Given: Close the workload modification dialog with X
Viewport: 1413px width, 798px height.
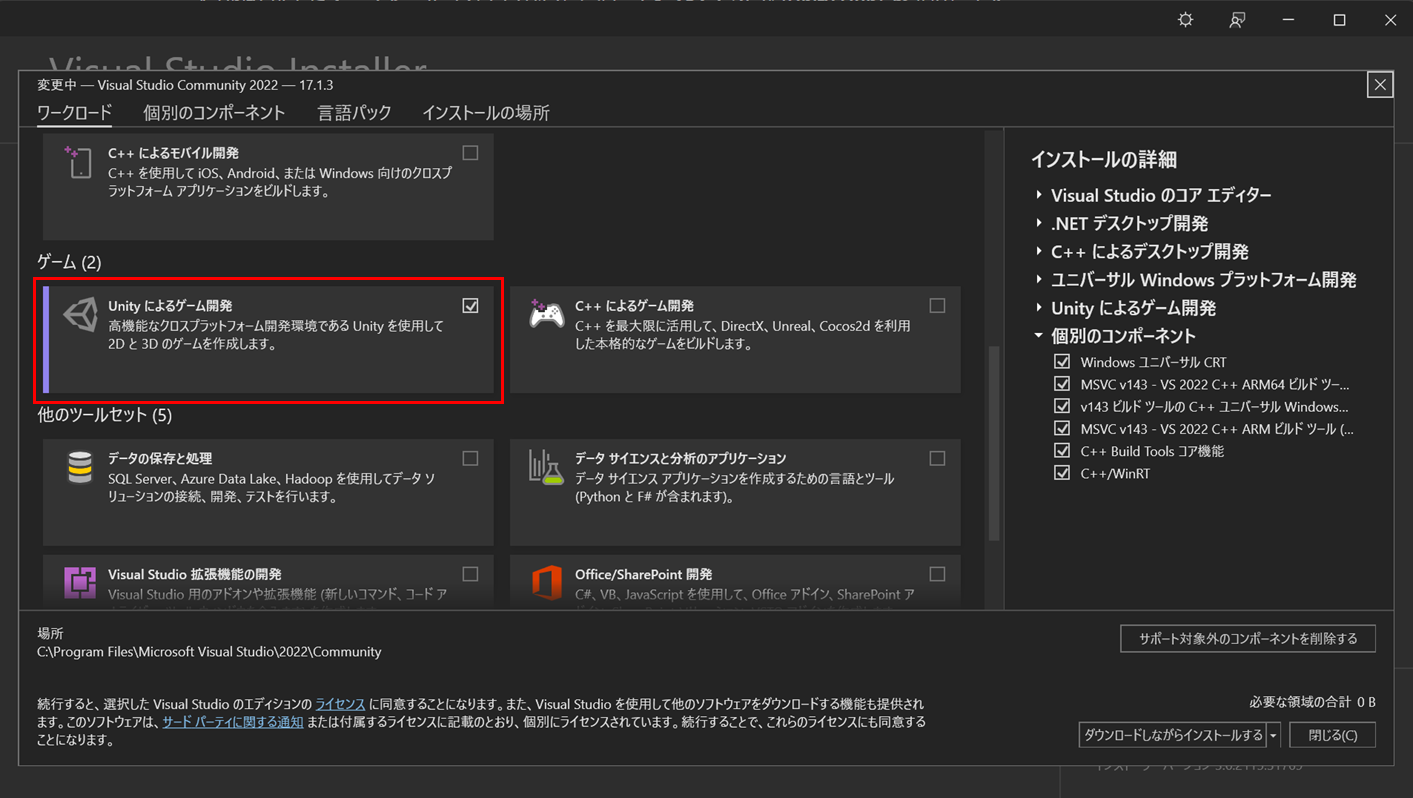Looking at the screenshot, I should tap(1380, 85).
